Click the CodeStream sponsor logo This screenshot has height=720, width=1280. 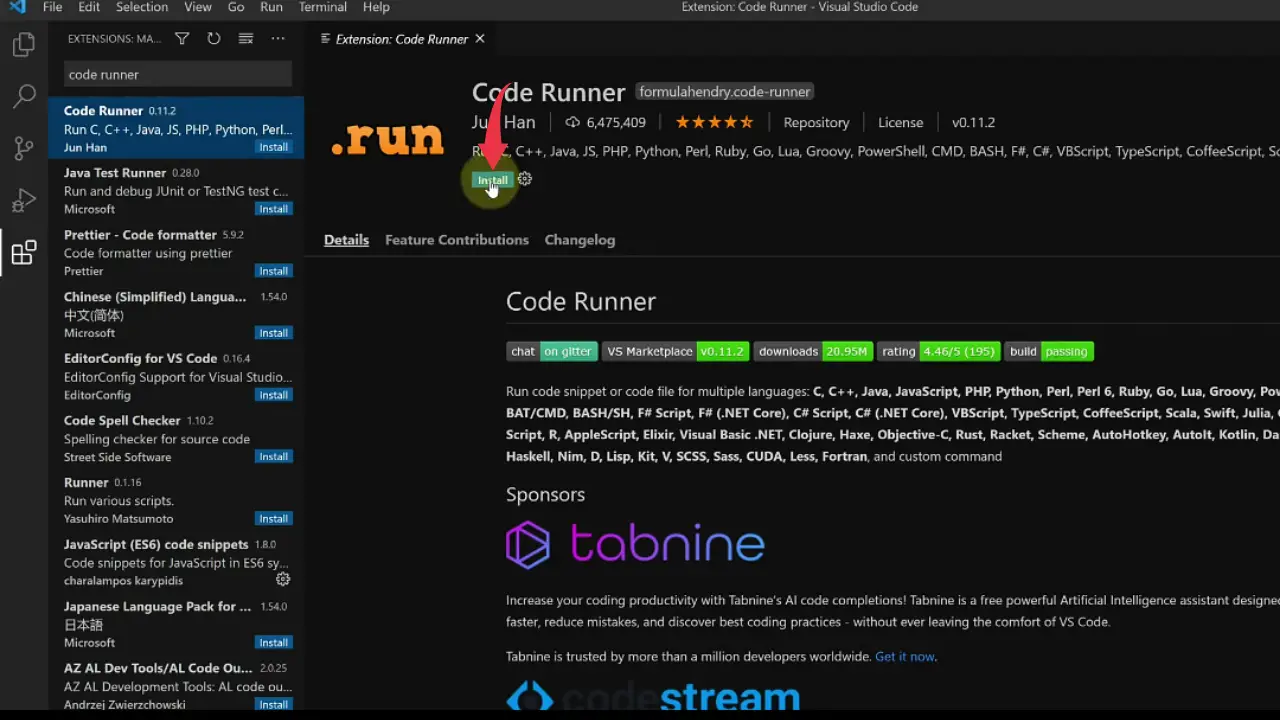click(x=653, y=696)
